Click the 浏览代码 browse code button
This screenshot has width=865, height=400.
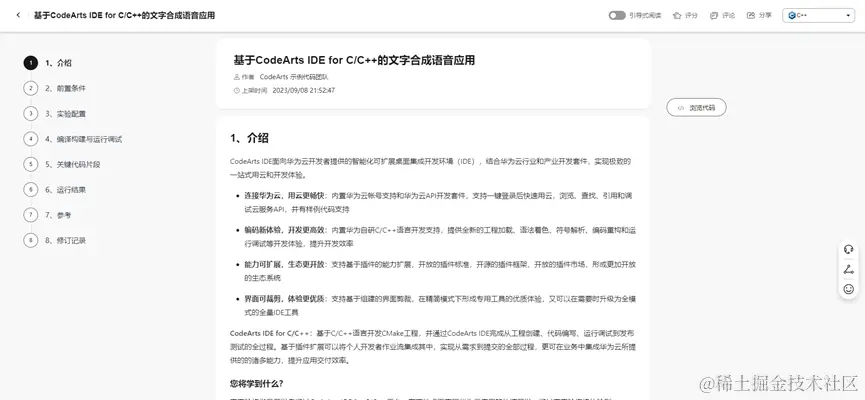[x=696, y=108]
